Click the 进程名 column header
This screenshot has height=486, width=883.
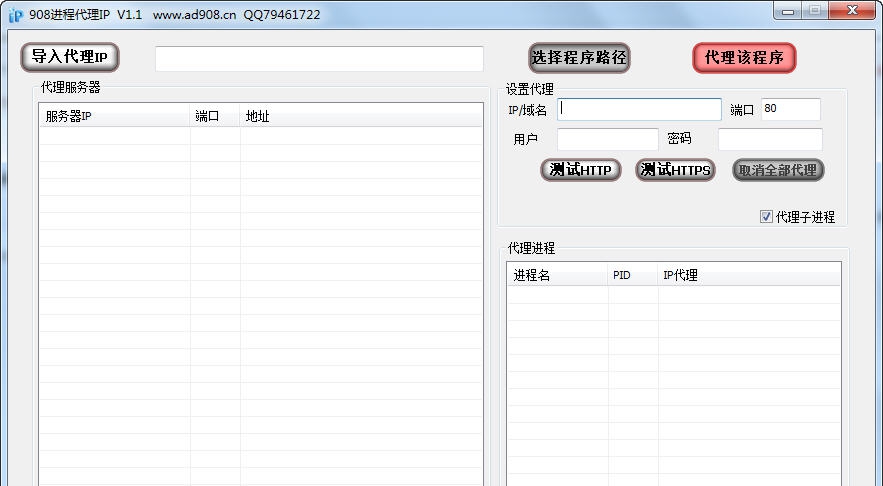point(558,275)
